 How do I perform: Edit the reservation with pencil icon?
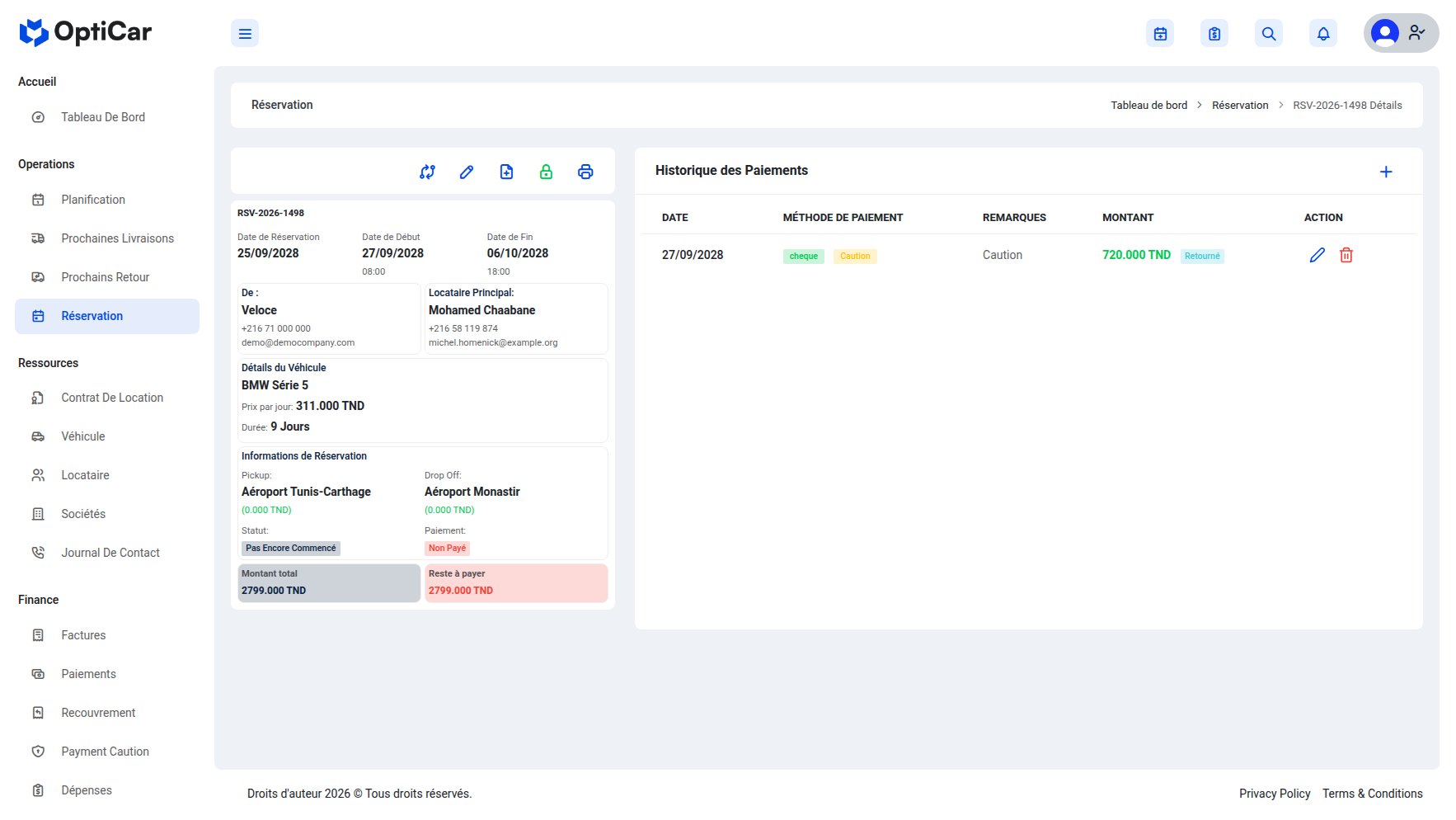click(467, 172)
